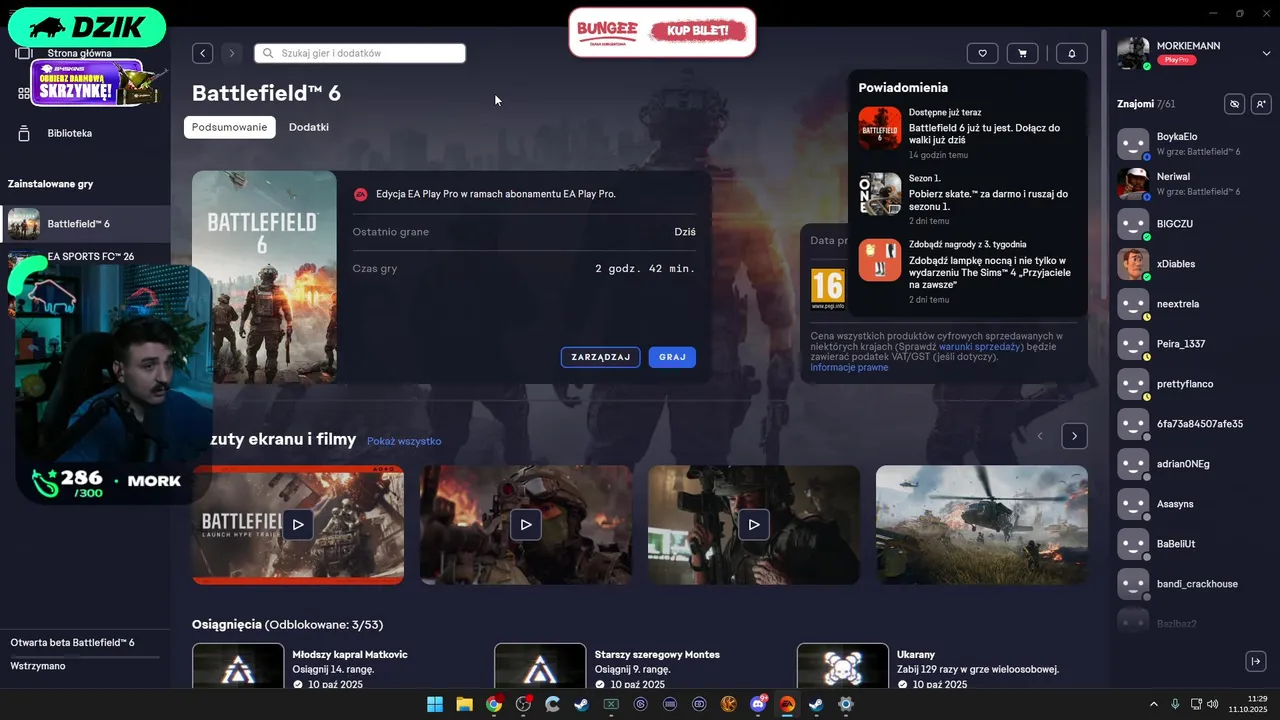The image size is (1280, 720).
Task: Open the clock and date flyout
Action: (x=1250, y=704)
